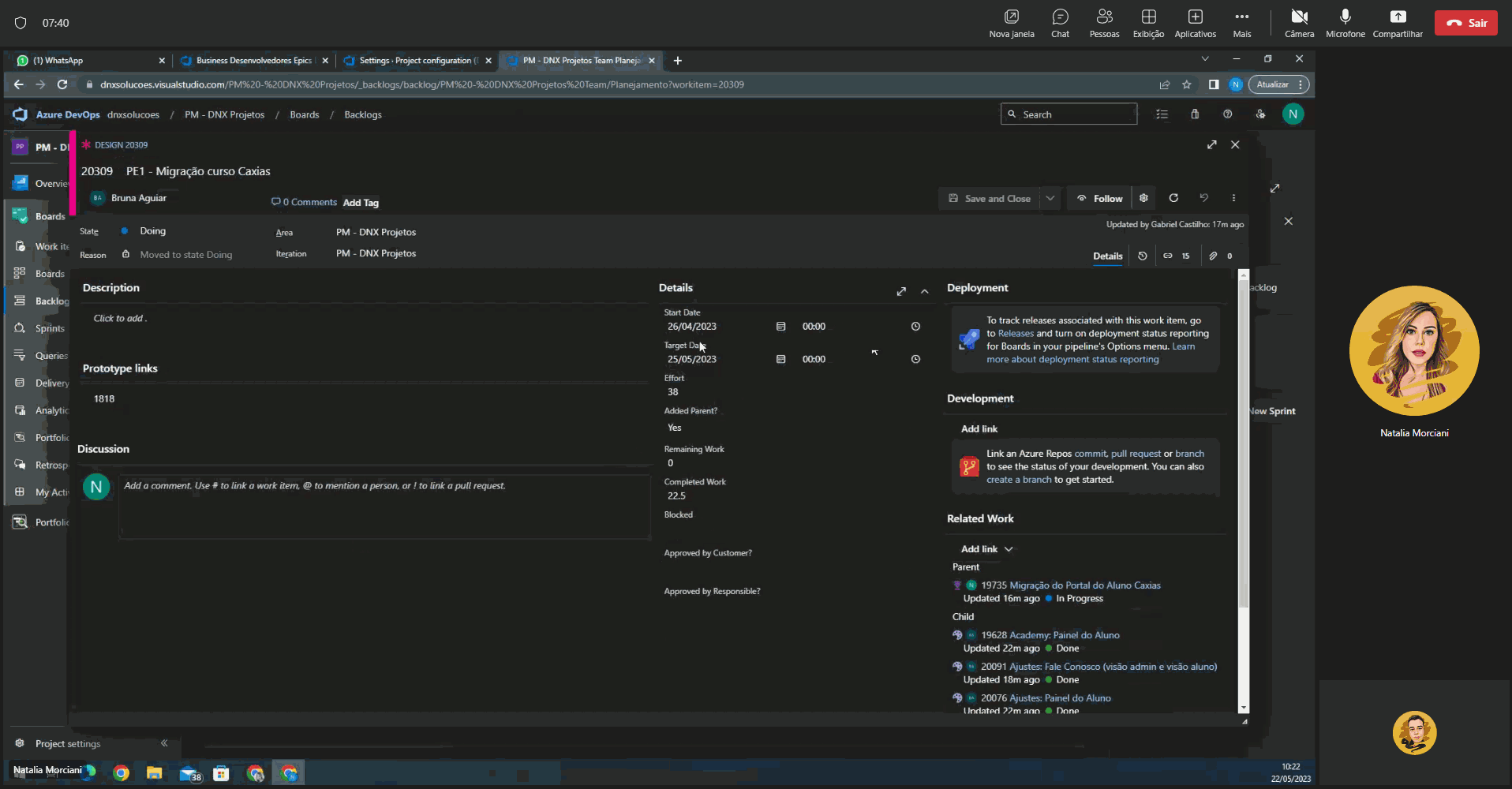This screenshot has width=1512, height=789.
Task: Open work item settings gear next to Follow
Action: tap(1143, 198)
